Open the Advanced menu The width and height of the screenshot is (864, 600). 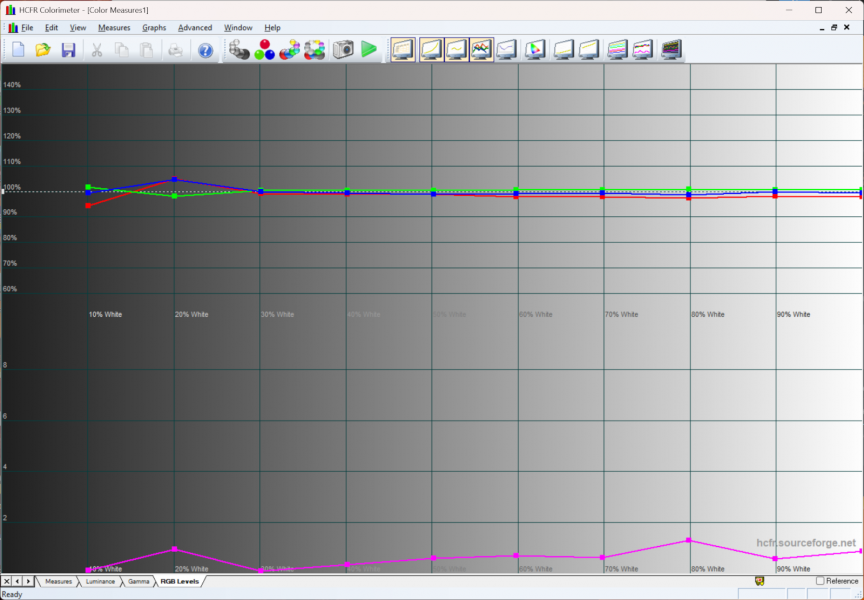(195, 27)
